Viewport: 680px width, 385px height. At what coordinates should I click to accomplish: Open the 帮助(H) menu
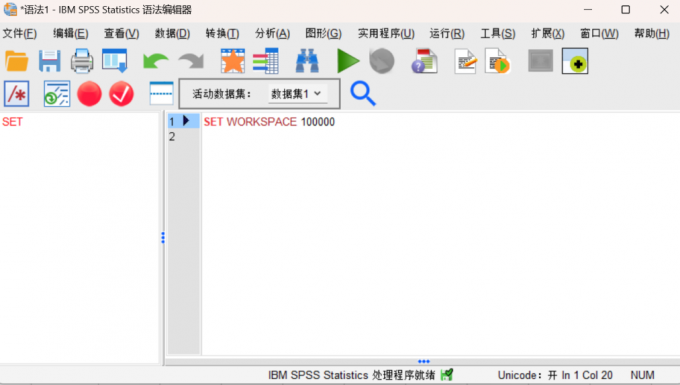point(652,33)
